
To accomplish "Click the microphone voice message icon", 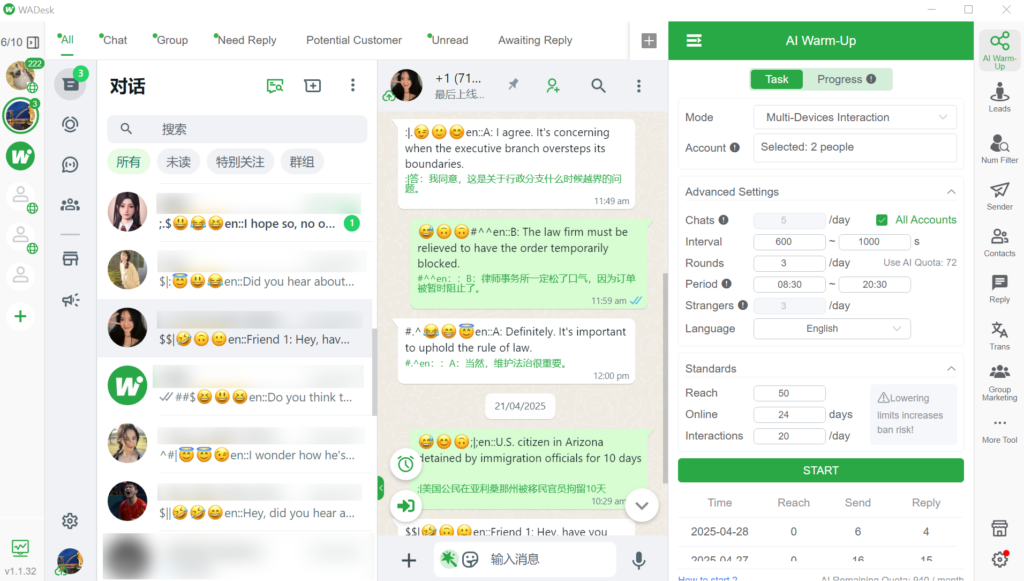I will (x=639, y=559).
